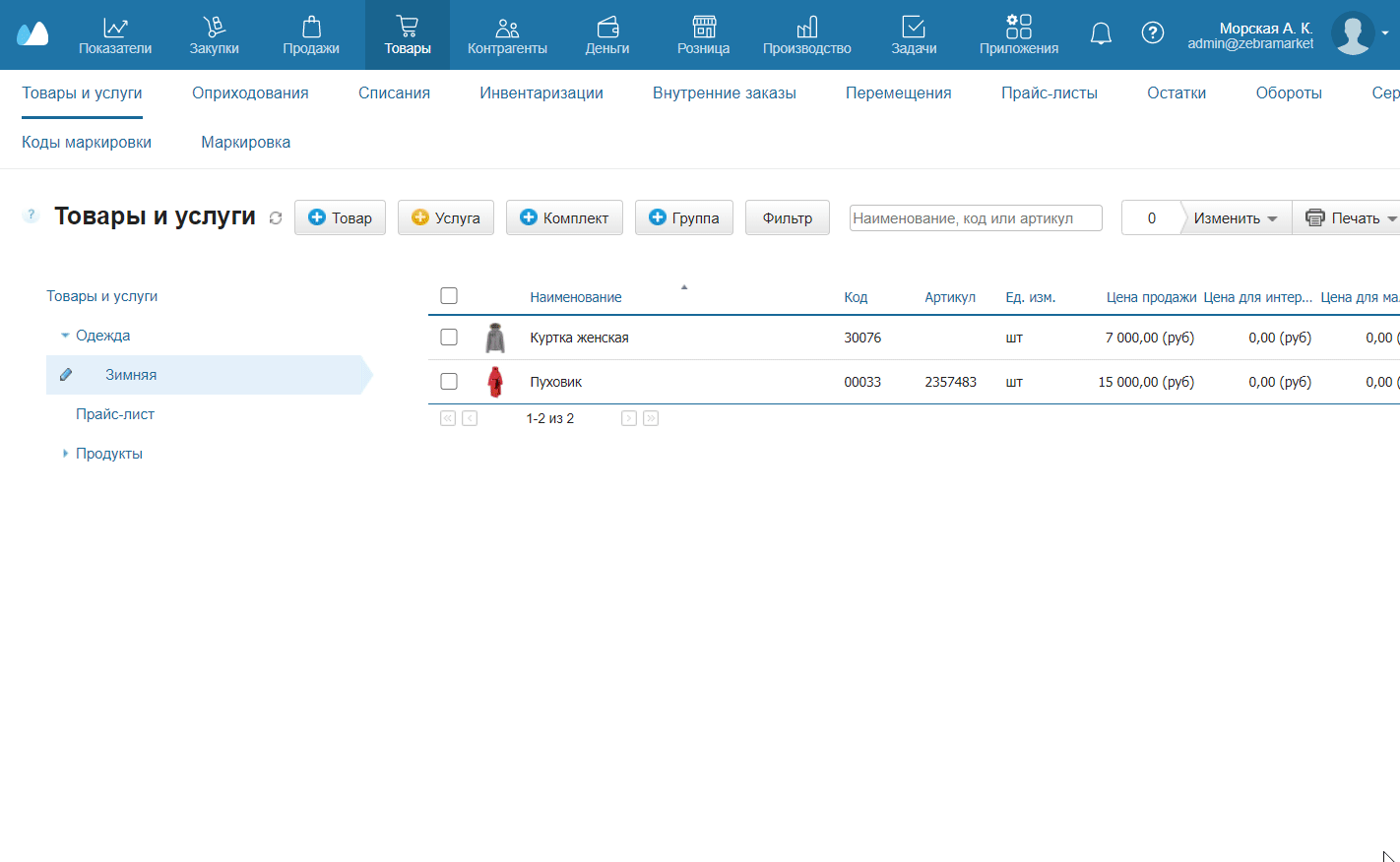Switch to the Остатки tab

(1177, 93)
